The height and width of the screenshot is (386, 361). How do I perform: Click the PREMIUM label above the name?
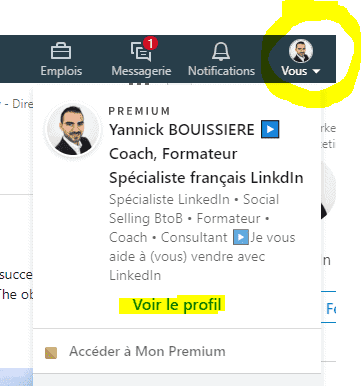140,111
